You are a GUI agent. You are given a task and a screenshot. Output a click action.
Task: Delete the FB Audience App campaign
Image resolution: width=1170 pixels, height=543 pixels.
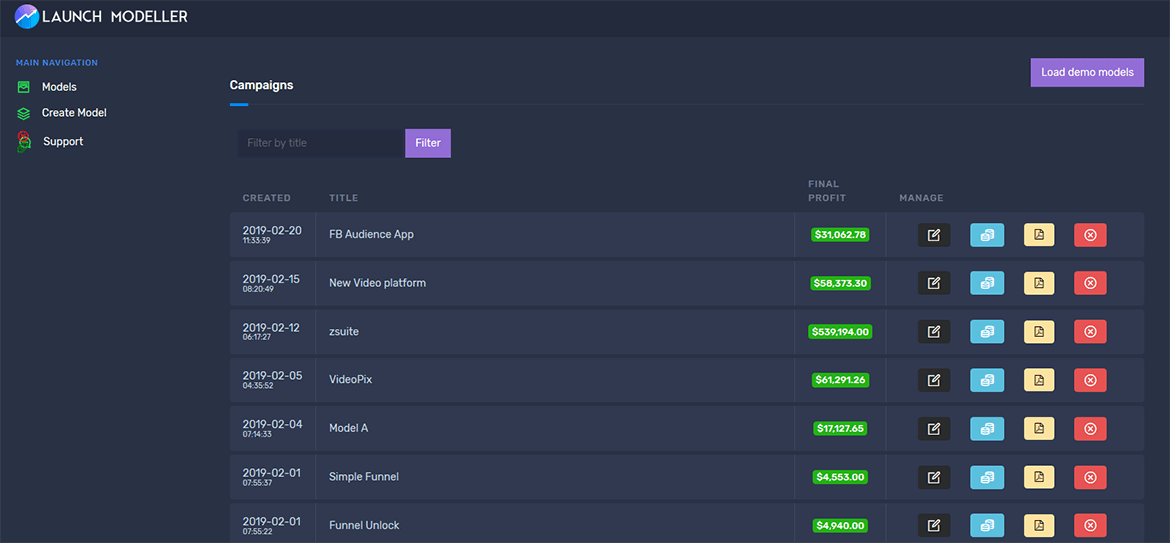[x=1090, y=235]
